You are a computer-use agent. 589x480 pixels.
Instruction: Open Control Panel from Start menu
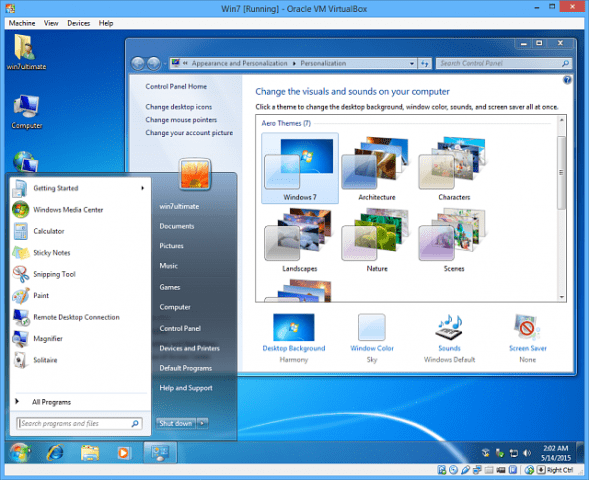tap(180, 328)
